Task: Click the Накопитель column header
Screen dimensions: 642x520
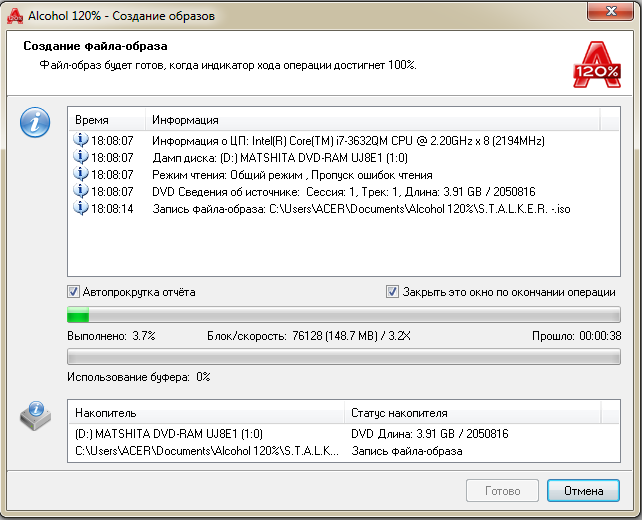Action: click(x=206, y=413)
